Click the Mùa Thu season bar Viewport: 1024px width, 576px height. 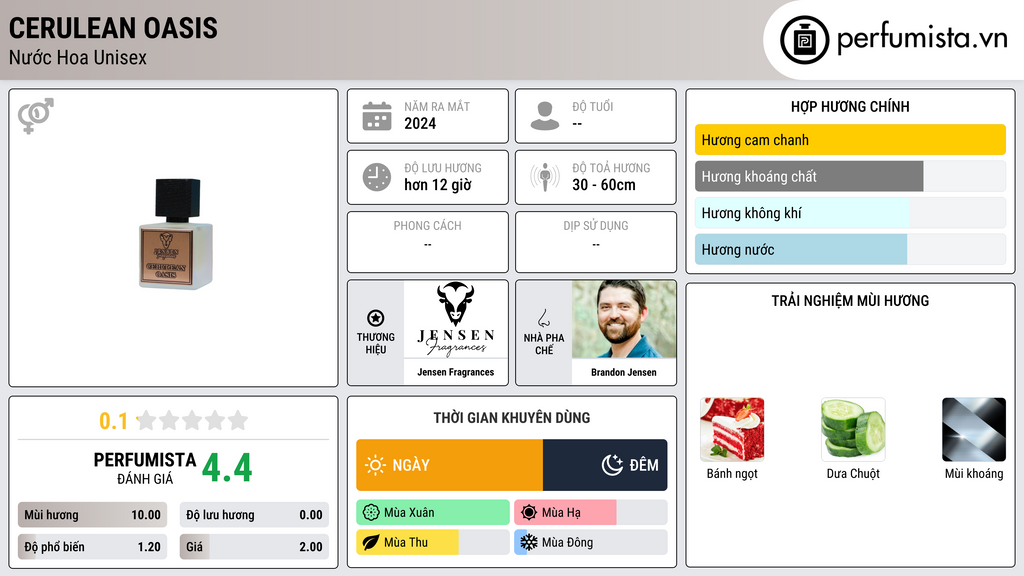click(x=433, y=542)
